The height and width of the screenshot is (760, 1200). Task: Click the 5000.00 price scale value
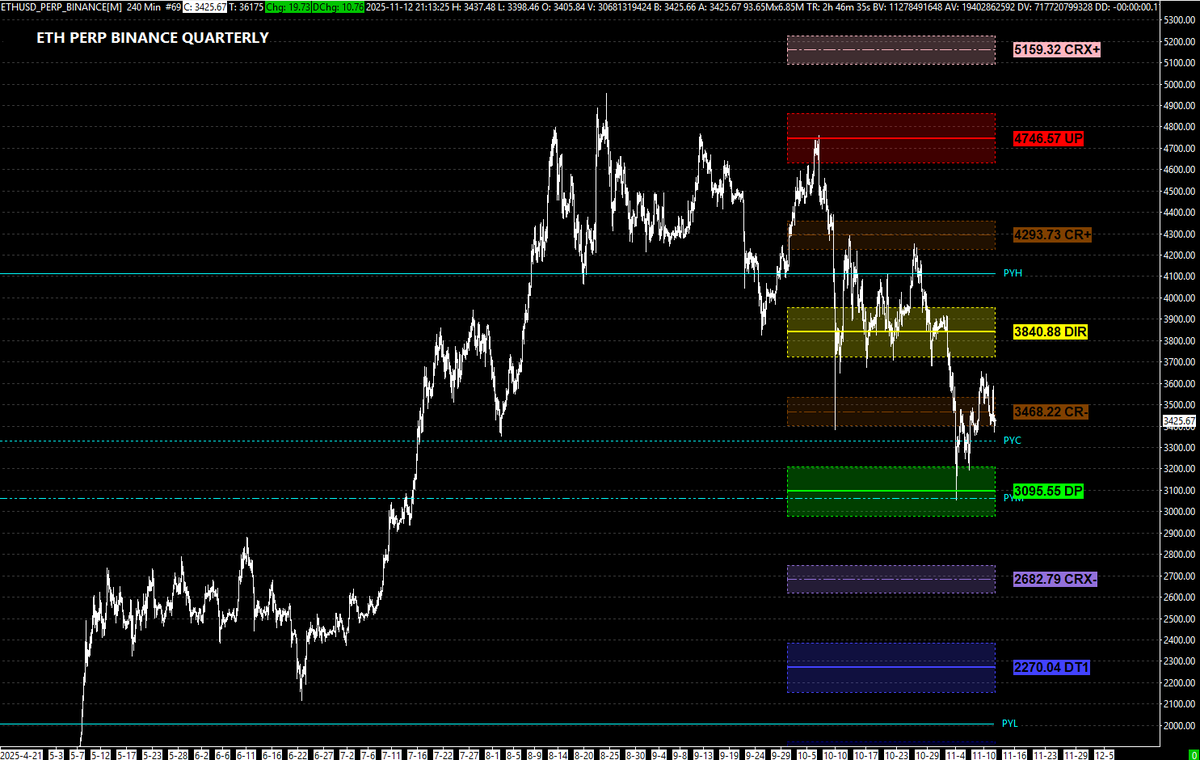point(1179,85)
